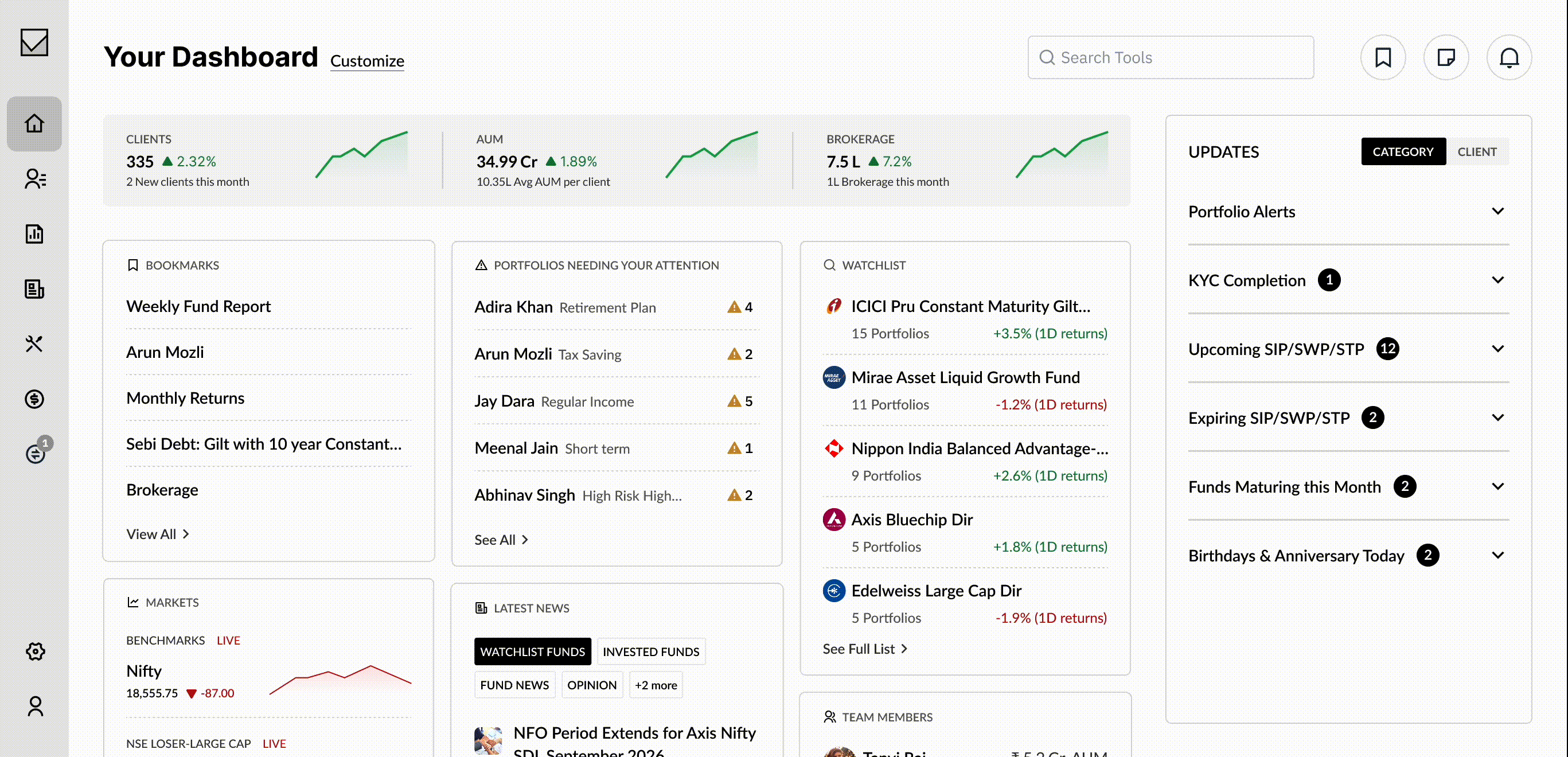Select the FUND NEWS tab
Viewport: 1568px width, 757px height.
point(514,685)
